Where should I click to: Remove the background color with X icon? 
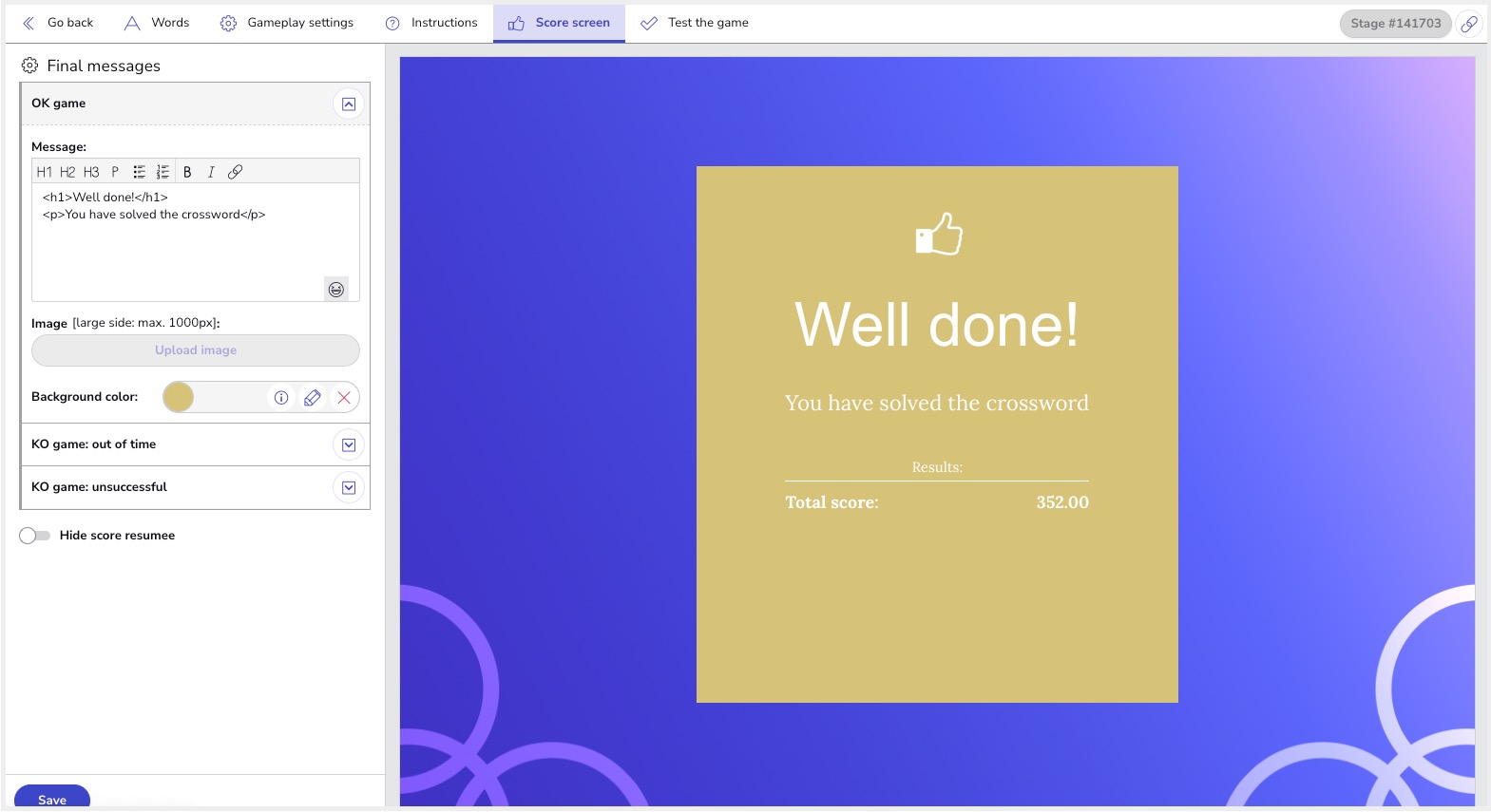[344, 398]
